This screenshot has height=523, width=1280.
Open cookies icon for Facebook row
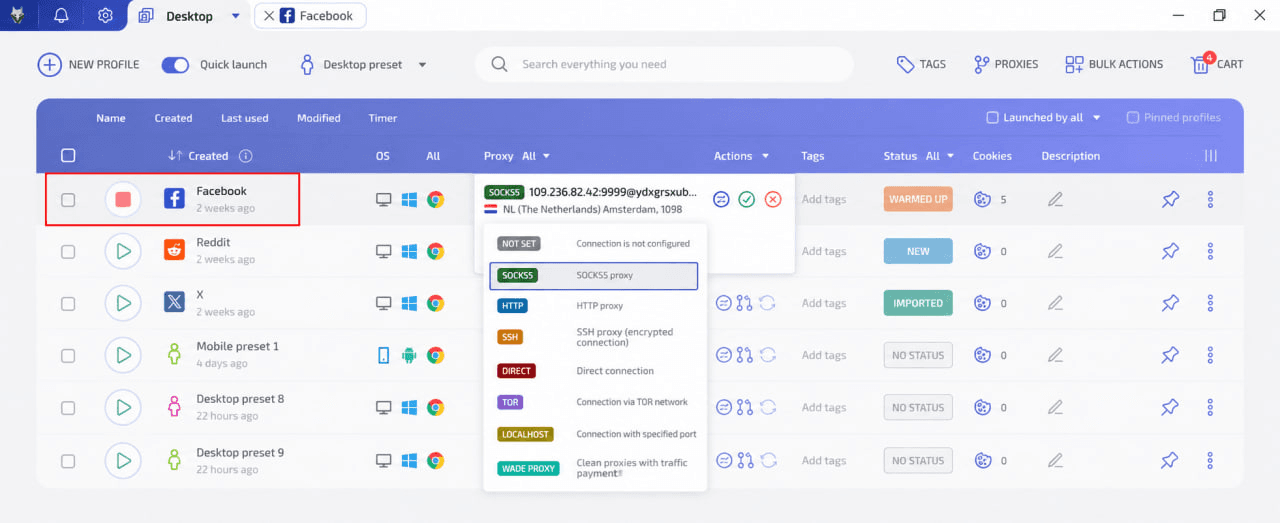983,199
